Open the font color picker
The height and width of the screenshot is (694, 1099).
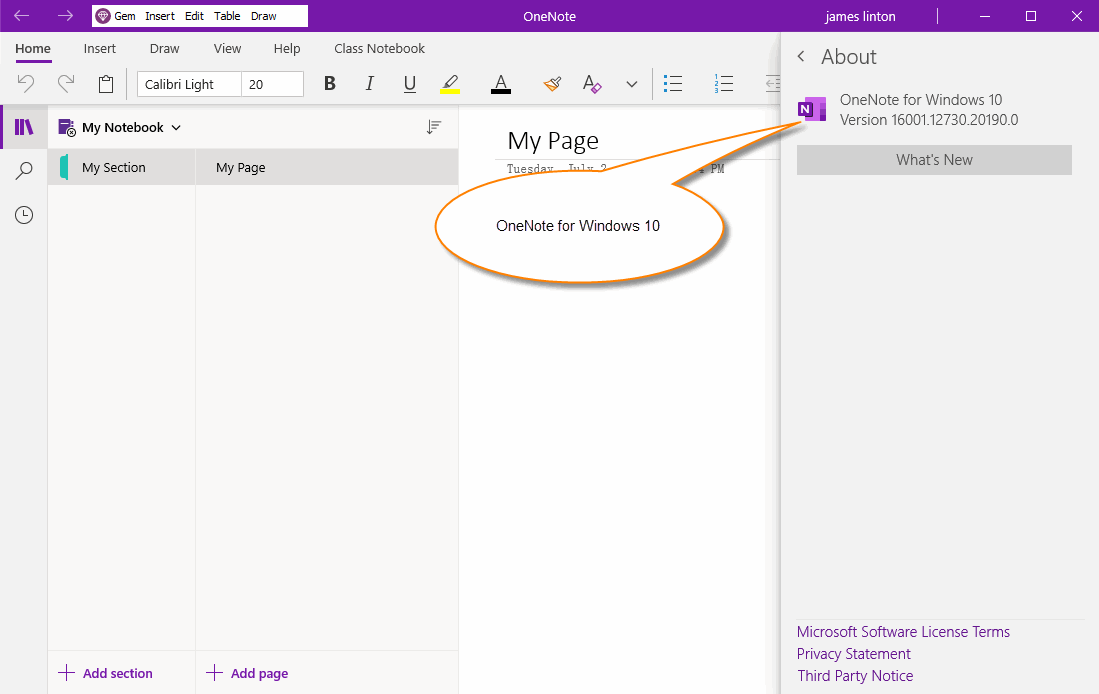click(x=500, y=84)
